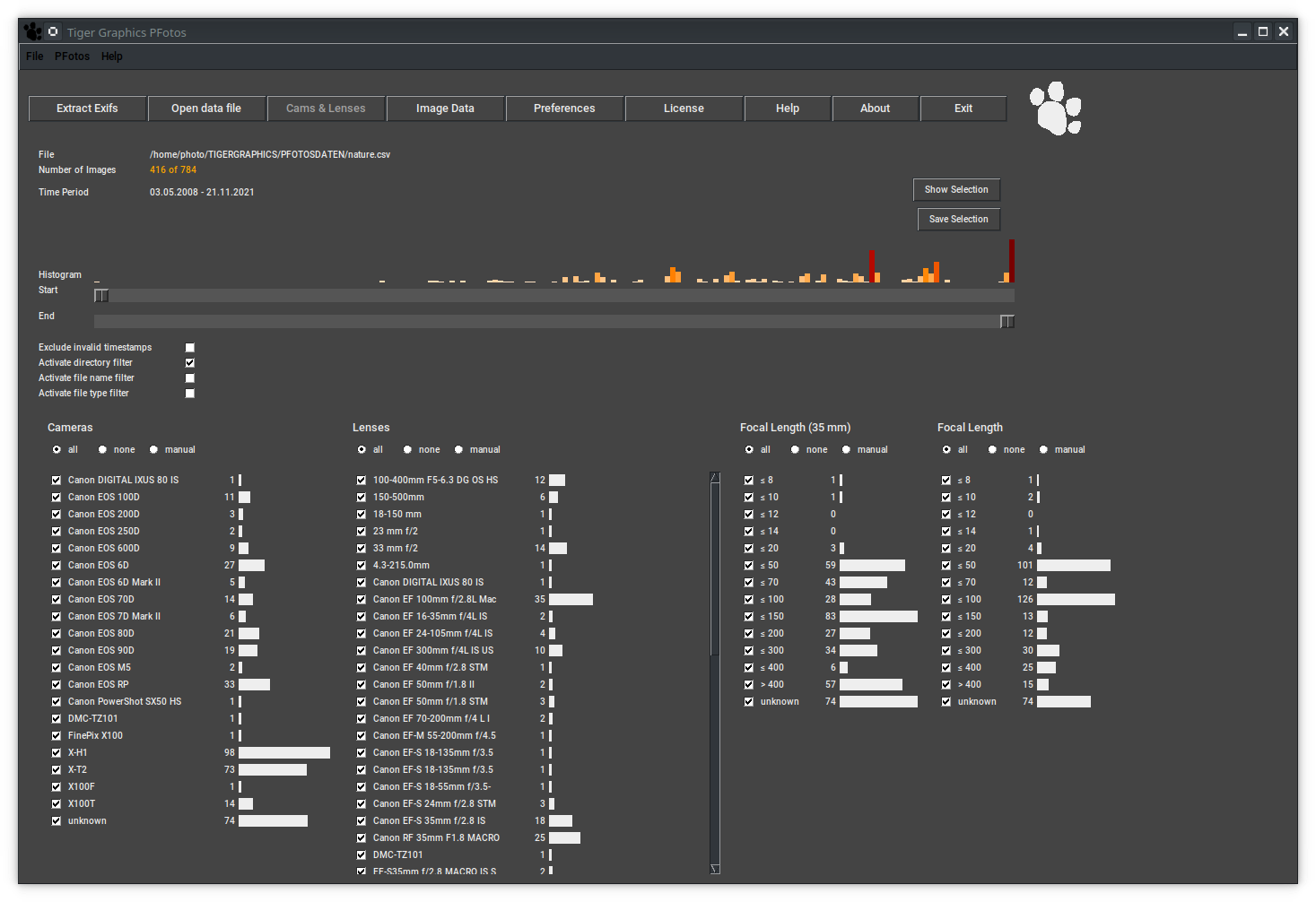Open the PFotos menu
This screenshot has width=1316, height=902.
point(72,56)
